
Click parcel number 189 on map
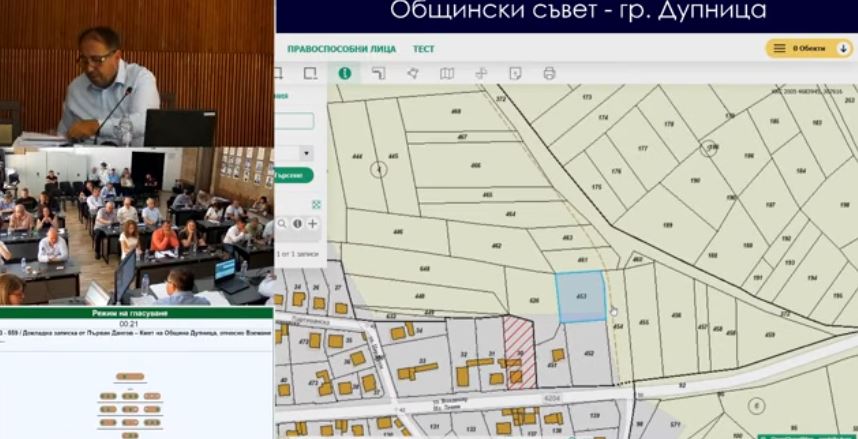click(668, 224)
